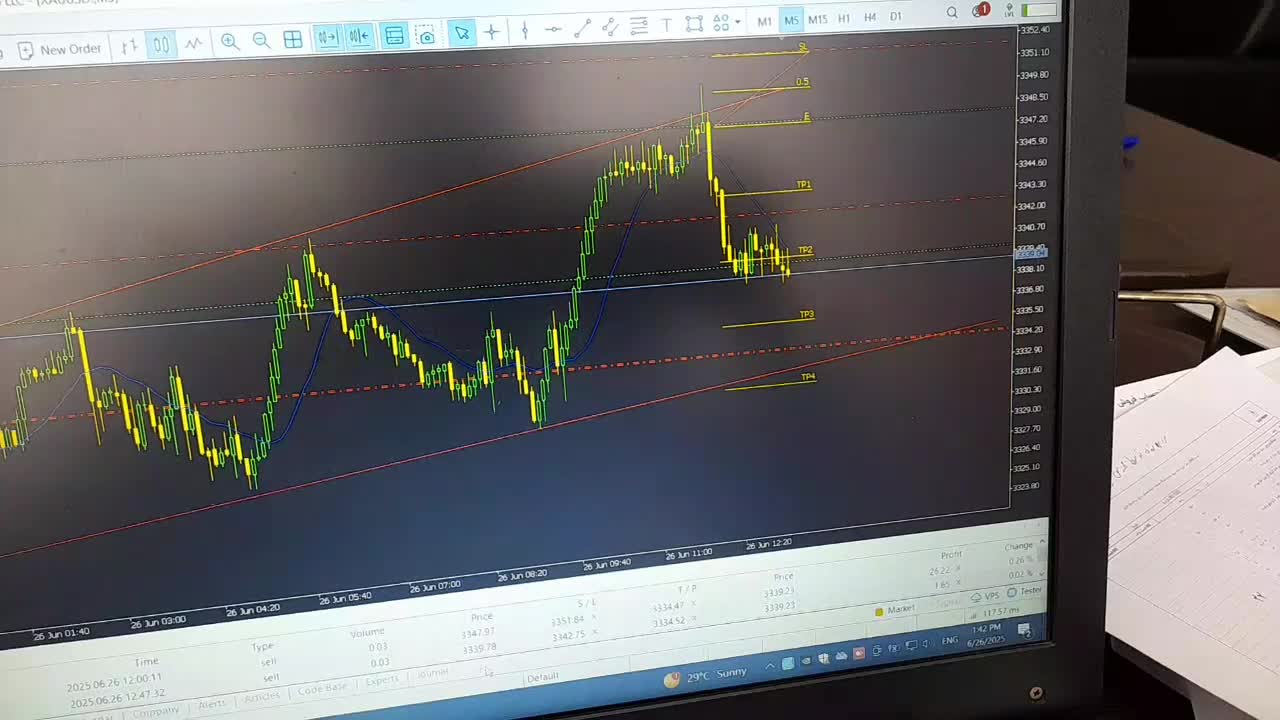The width and height of the screenshot is (1280, 720).
Task: Switch timeframe to M15
Action: tap(817, 19)
